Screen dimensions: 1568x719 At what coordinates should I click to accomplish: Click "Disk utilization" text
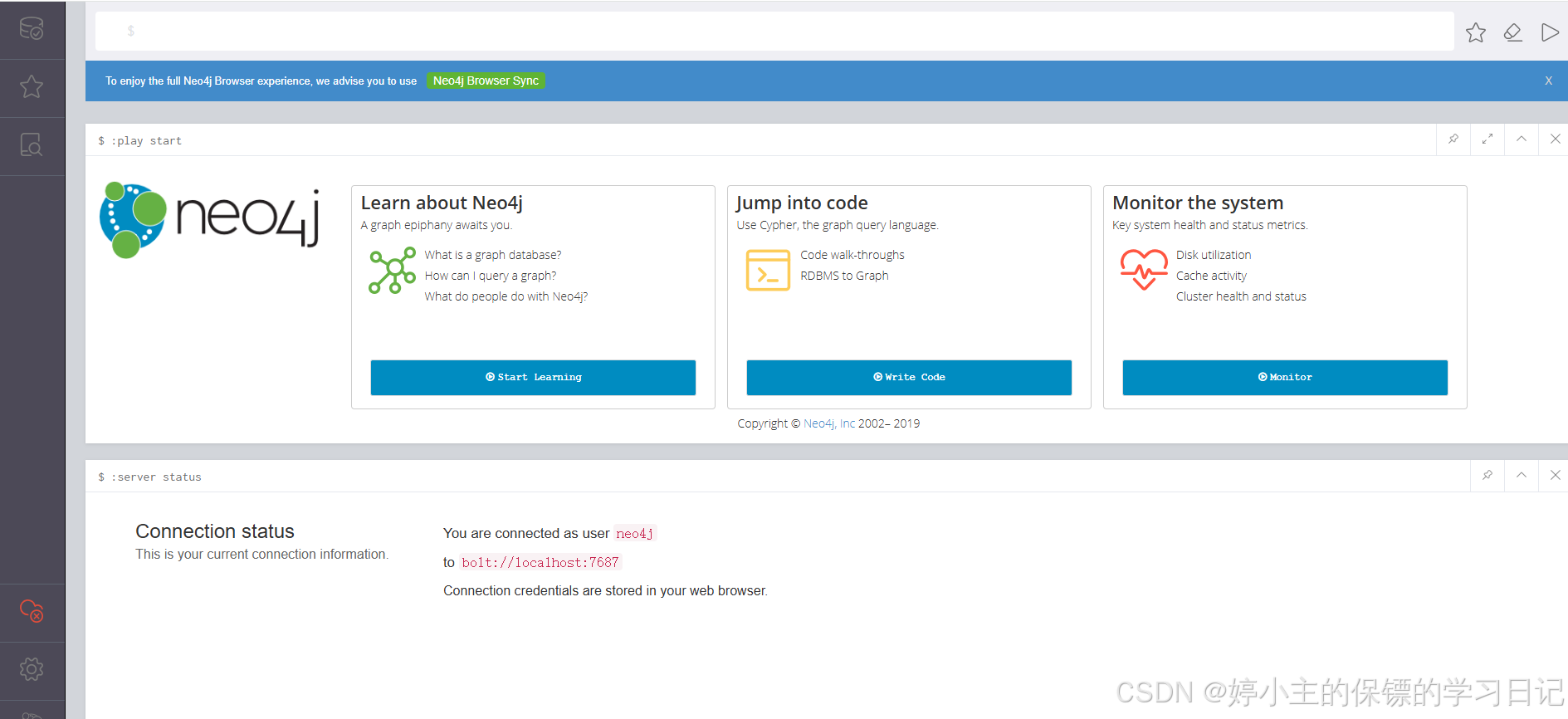coord(1214,255)
